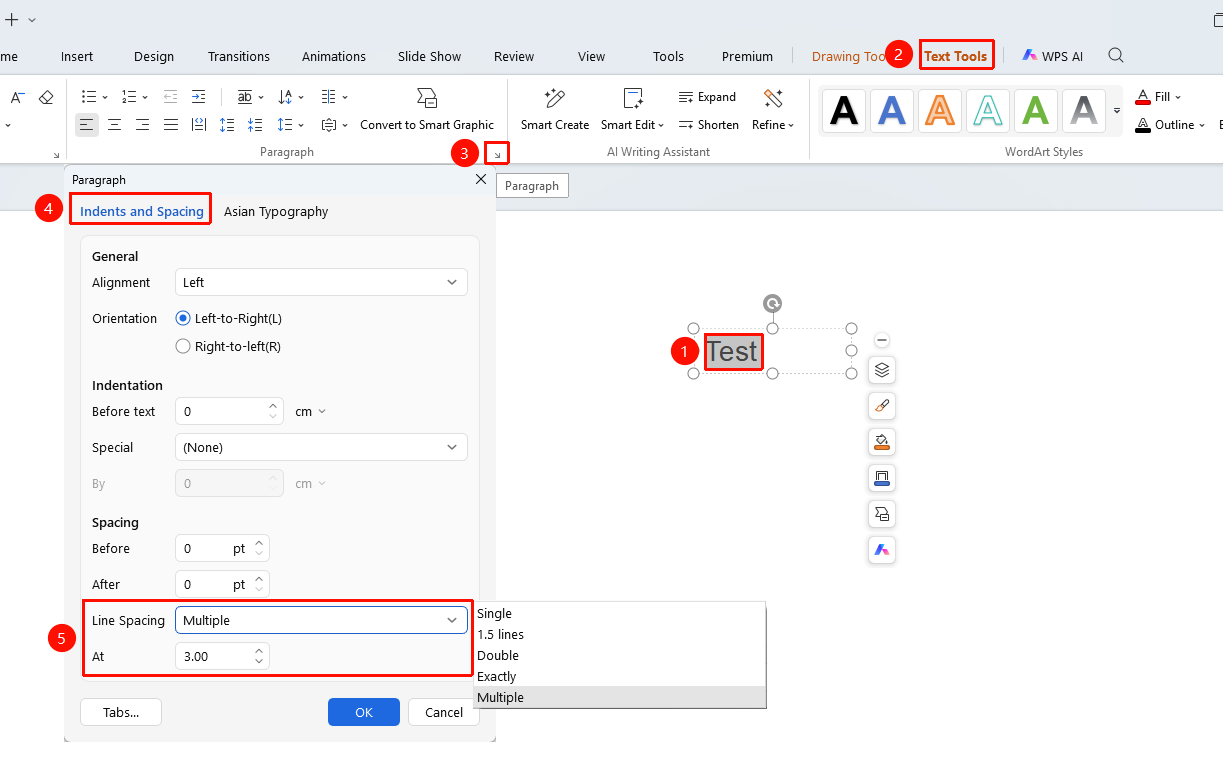Click the At line spacing value field
Image resolution: width=1223 pixels, height=773 pixels.
pyautogui.click(x=222, y=656)
